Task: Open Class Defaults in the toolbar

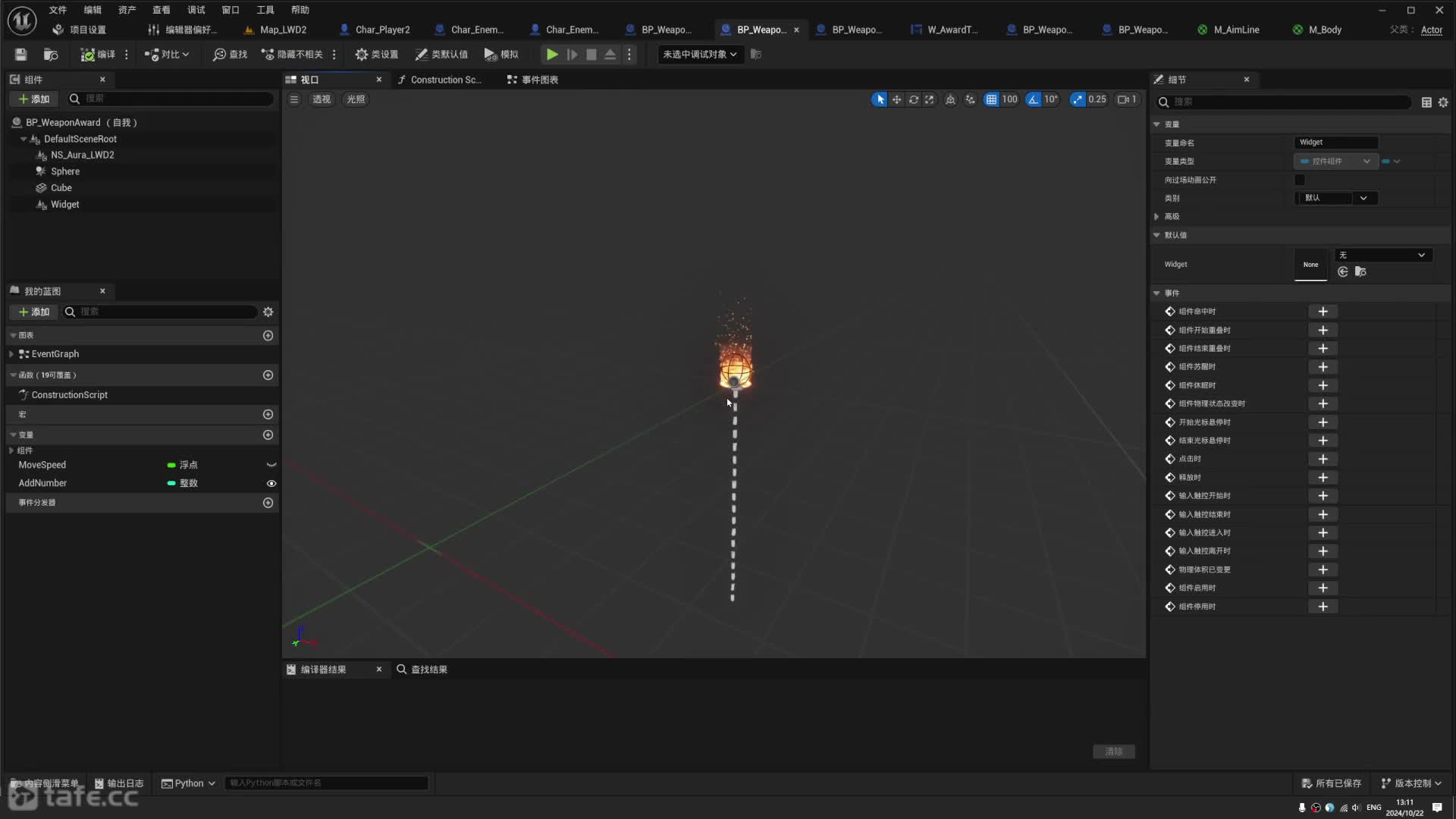Action: [441, 55]
